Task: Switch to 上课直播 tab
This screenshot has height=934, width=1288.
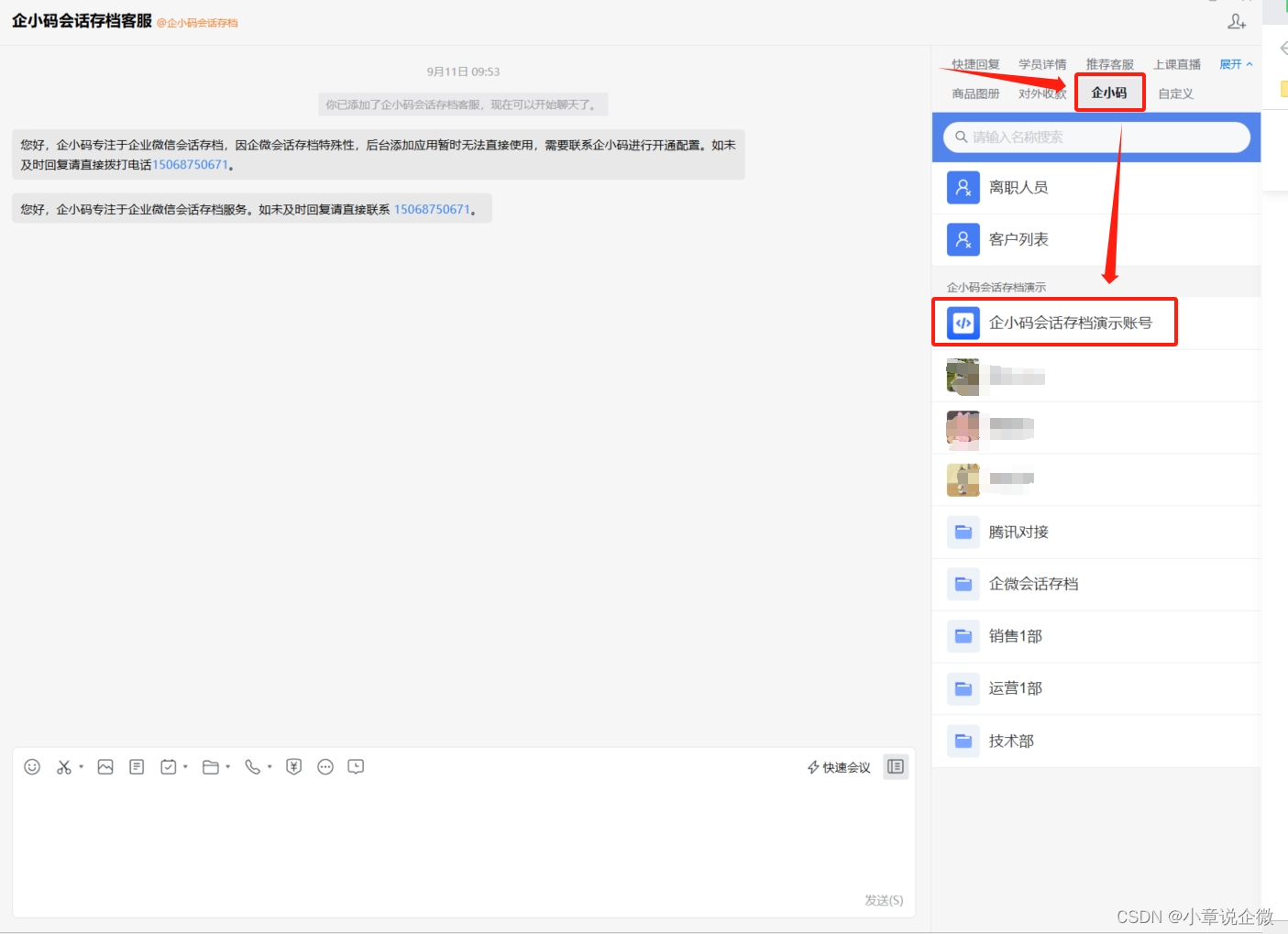Action: coord(1177,64)
